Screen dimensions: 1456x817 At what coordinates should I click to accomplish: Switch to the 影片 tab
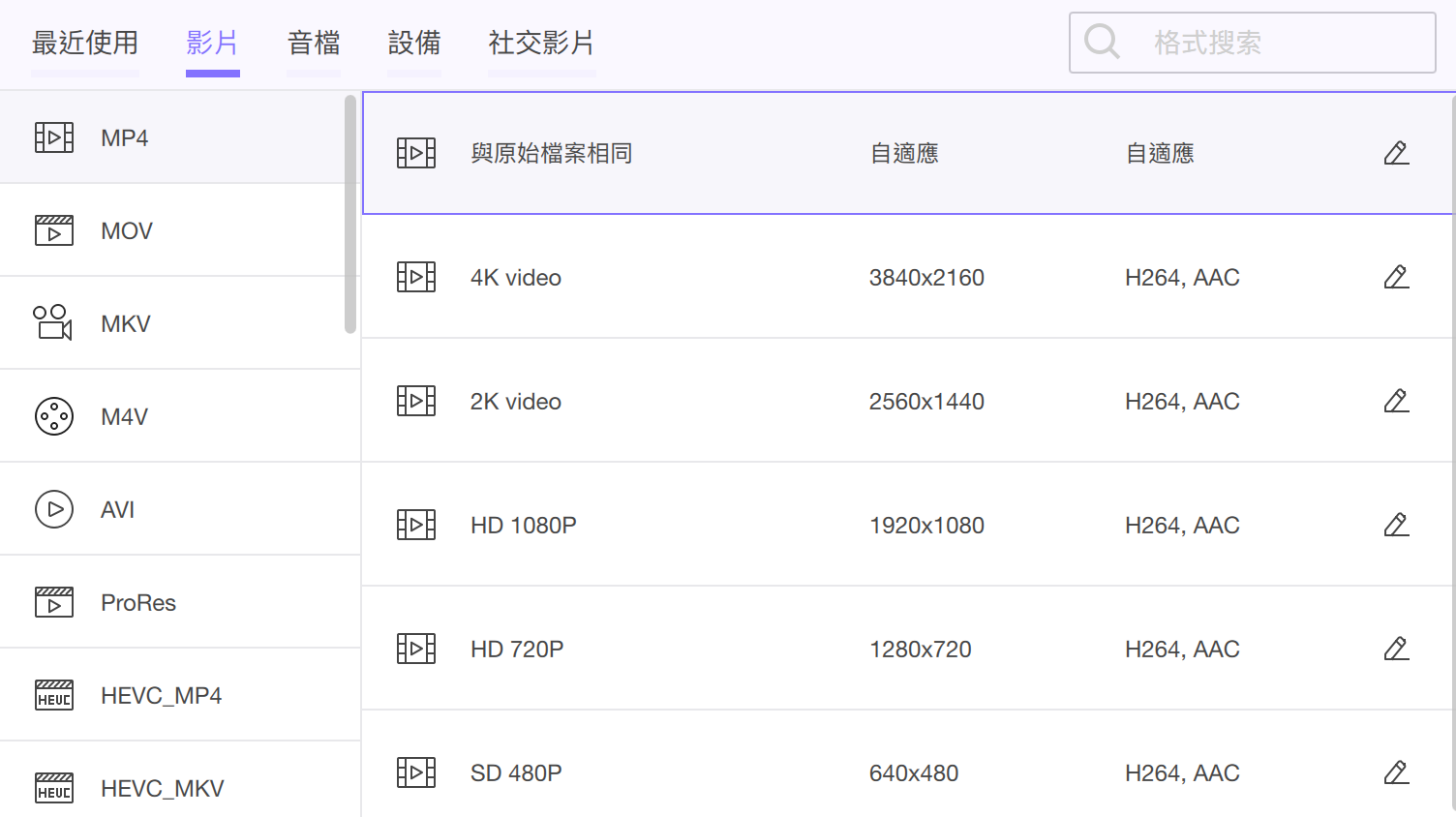(212, 43)
